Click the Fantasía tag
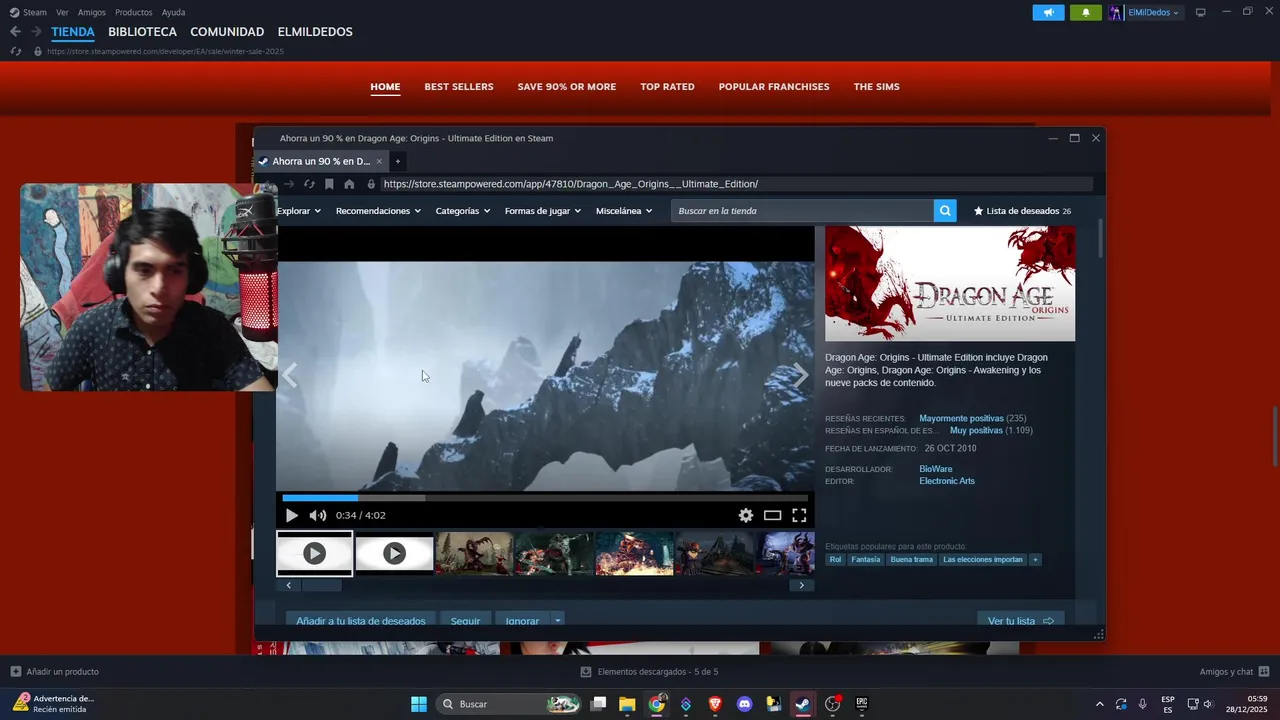1280x720 pixels. point(866,560)
